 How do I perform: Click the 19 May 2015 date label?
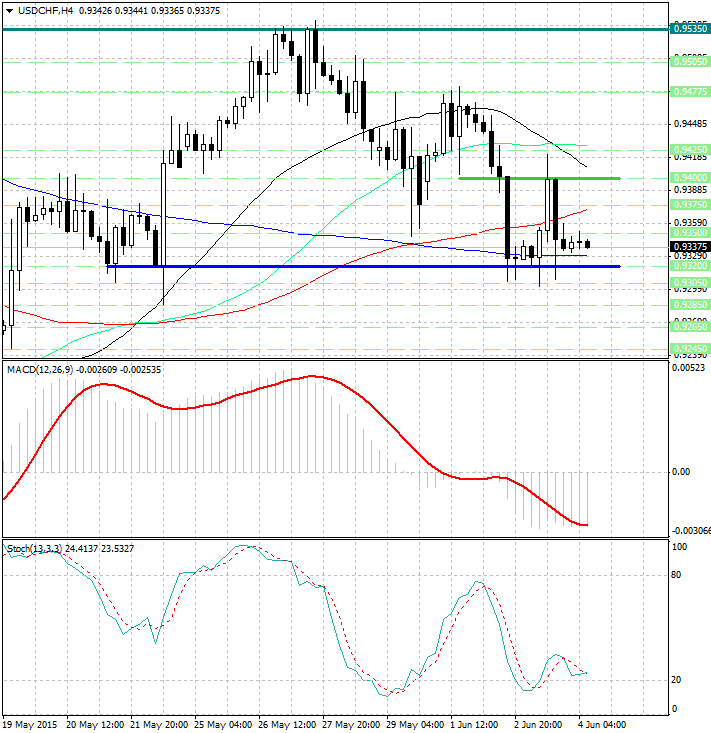[29, 725]
